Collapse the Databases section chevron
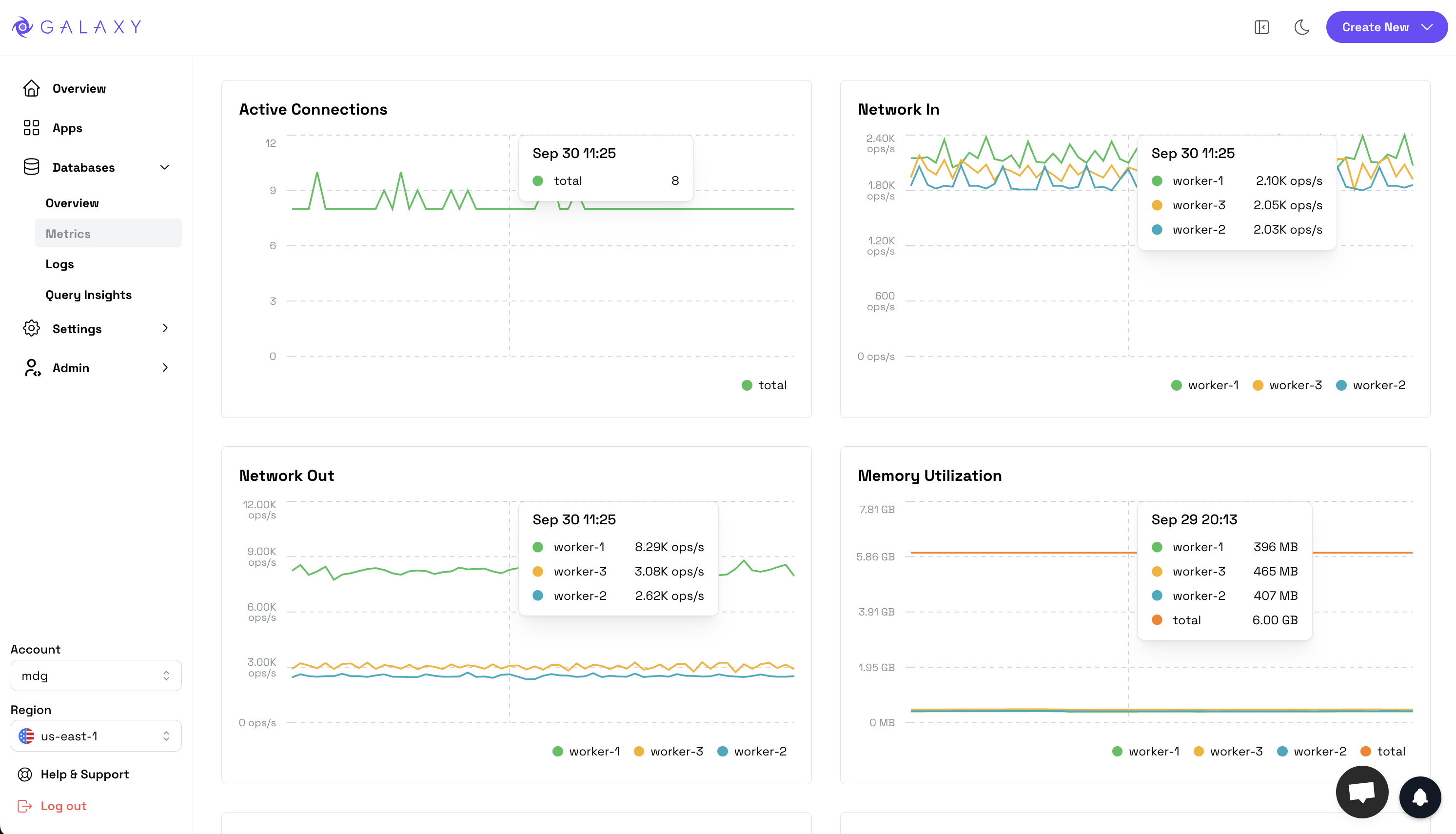The width and height of the screenshot is (1456, 834). (x=165, y=167)
